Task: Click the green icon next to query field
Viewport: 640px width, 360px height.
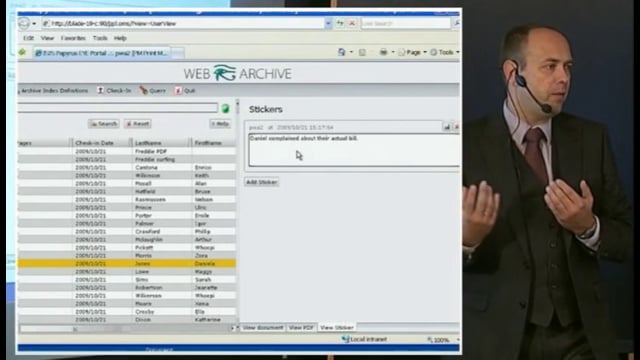Action: click(x=225, y=109)
